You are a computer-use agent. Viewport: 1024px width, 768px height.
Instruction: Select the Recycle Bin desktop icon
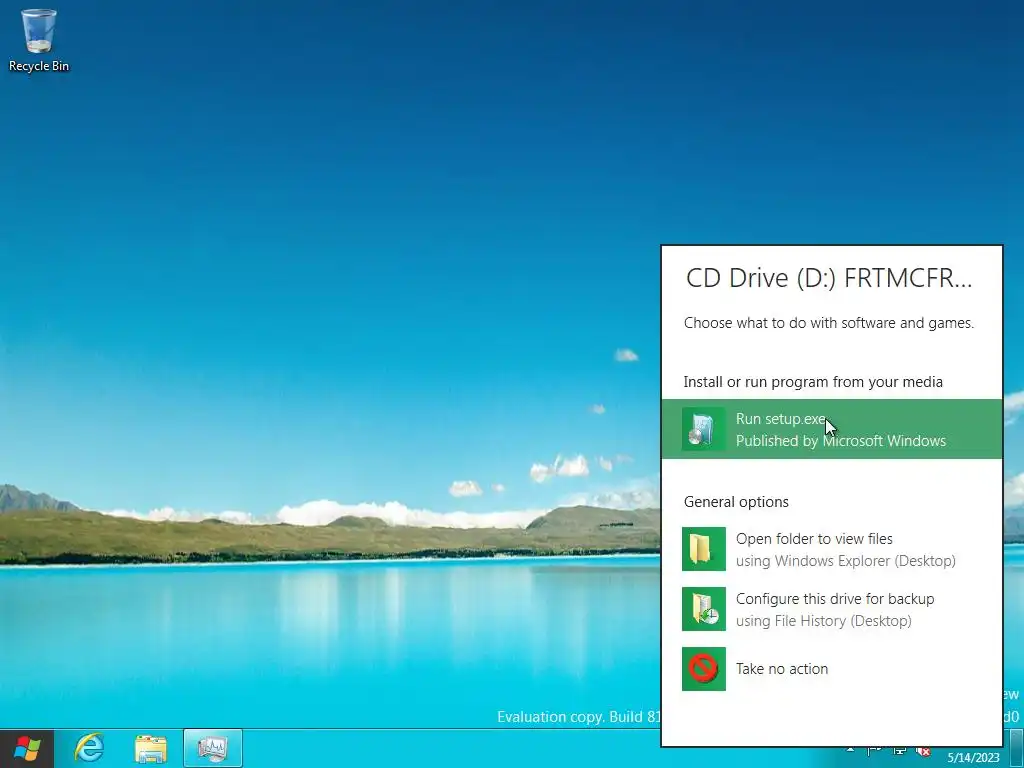(x=39, y=40)
